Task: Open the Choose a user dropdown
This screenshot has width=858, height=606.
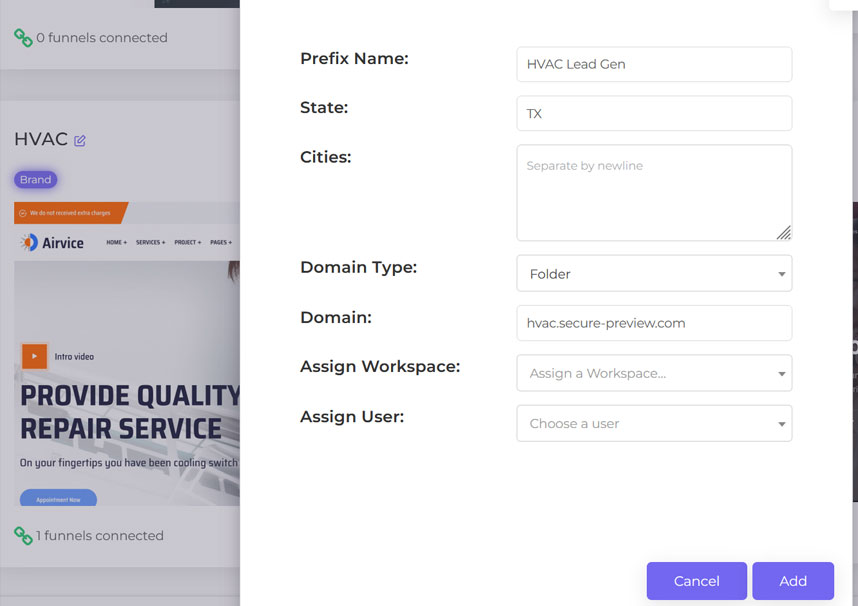Action: (x=654, y=423)
